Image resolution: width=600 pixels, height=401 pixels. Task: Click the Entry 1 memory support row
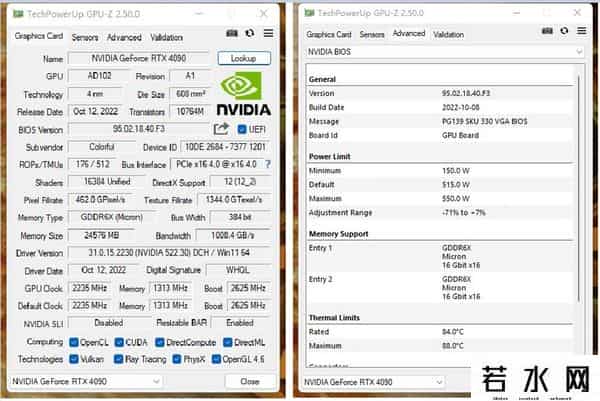[x=440, y=256]
